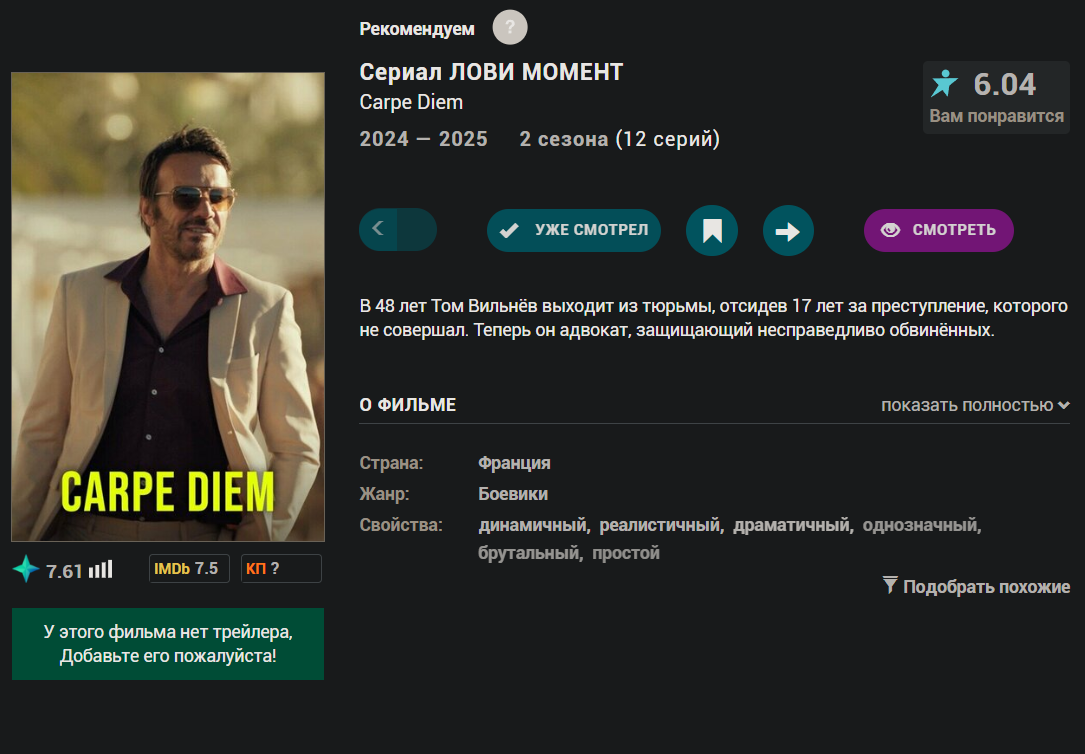Click the add trailer green banner

[x=168, y=644]
